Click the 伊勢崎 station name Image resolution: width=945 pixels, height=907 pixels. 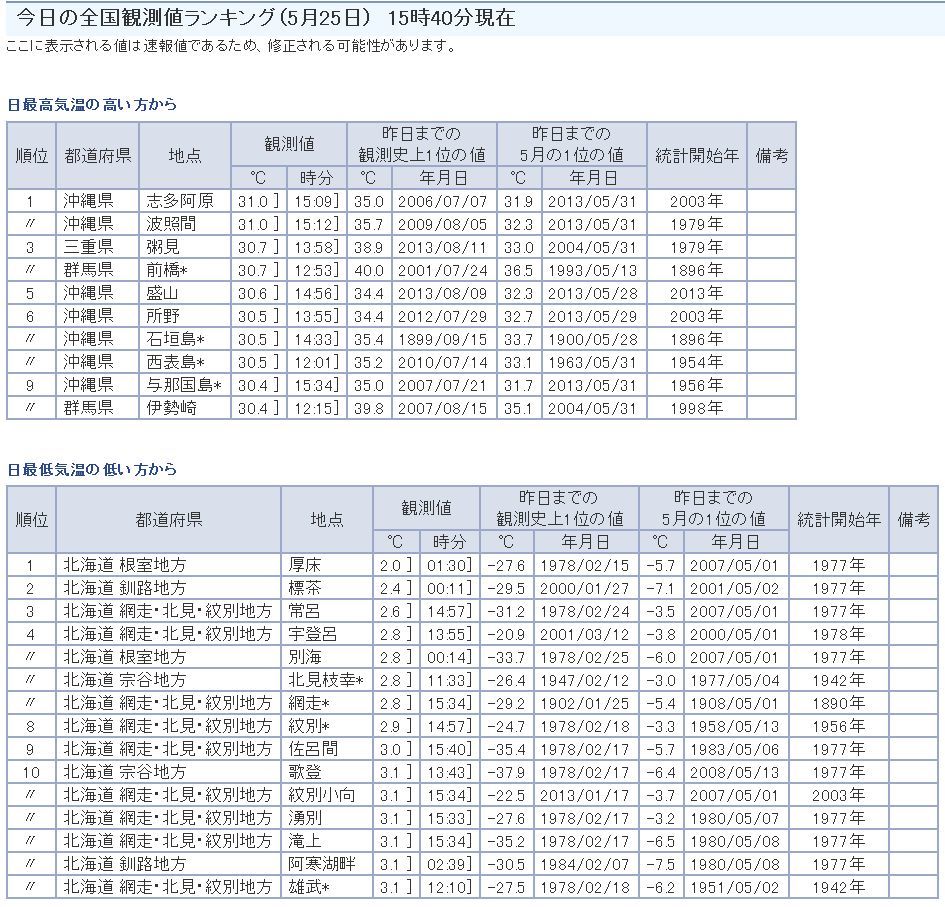pos(169,408)
